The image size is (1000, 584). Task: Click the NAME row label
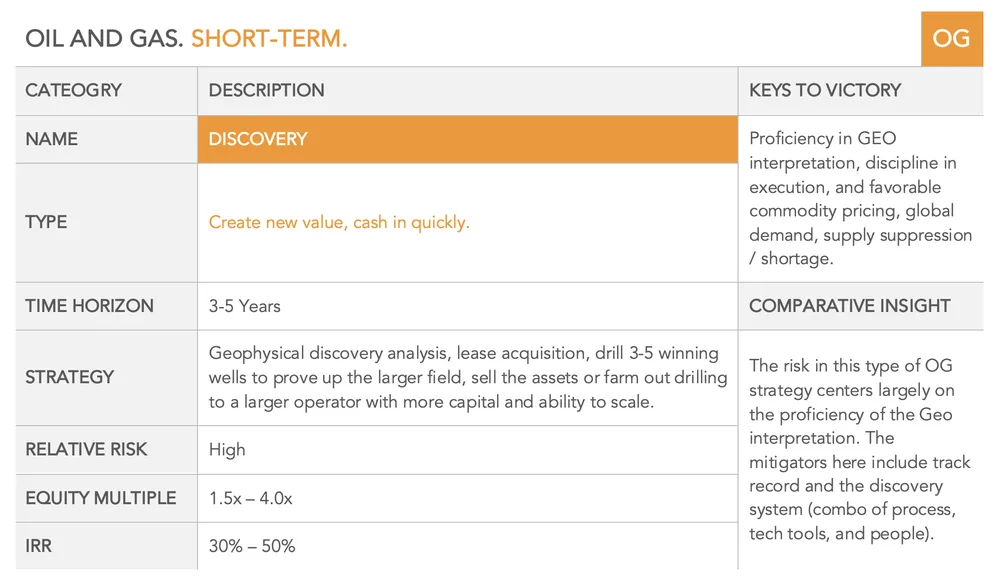(x=52, y=139)
